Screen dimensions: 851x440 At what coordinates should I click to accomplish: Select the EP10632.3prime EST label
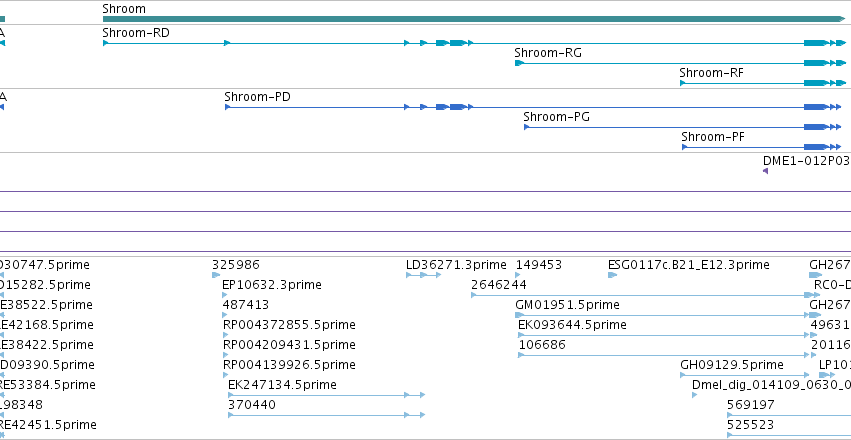272,285
